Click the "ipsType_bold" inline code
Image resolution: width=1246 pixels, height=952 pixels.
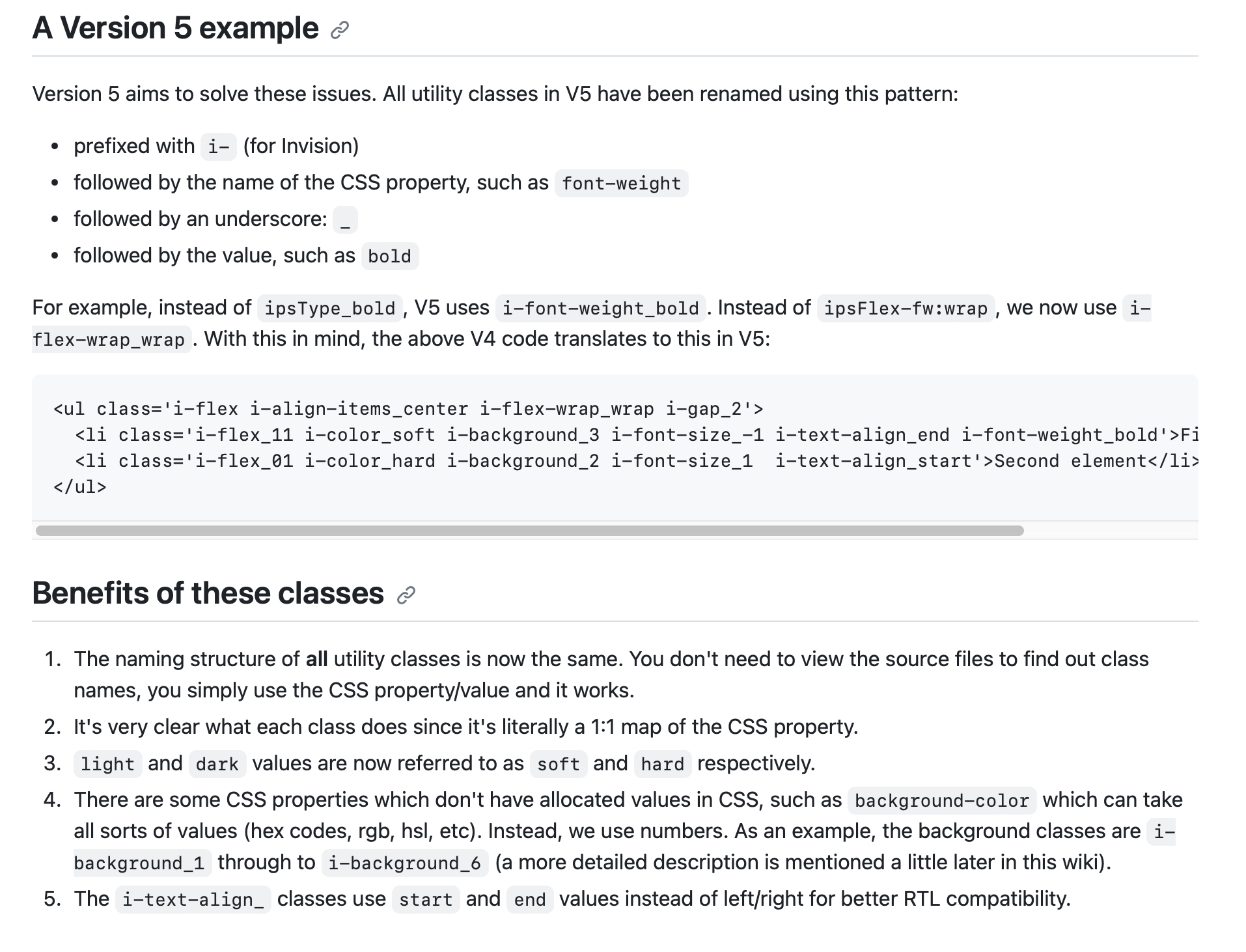pos(330,309)
